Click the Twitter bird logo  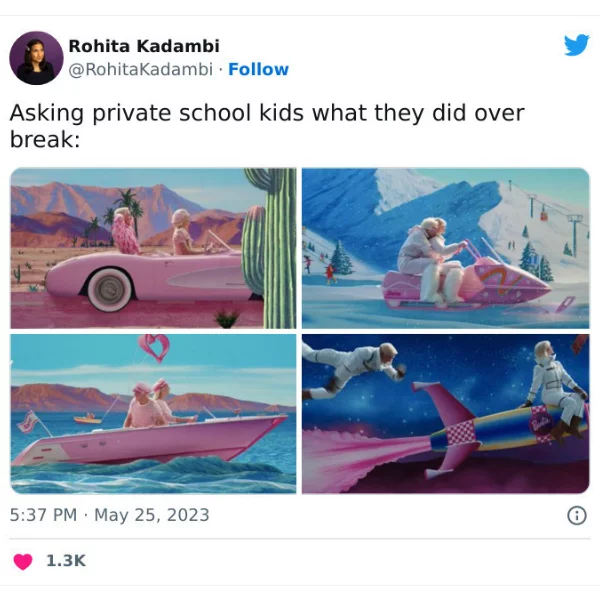[576, 45]
